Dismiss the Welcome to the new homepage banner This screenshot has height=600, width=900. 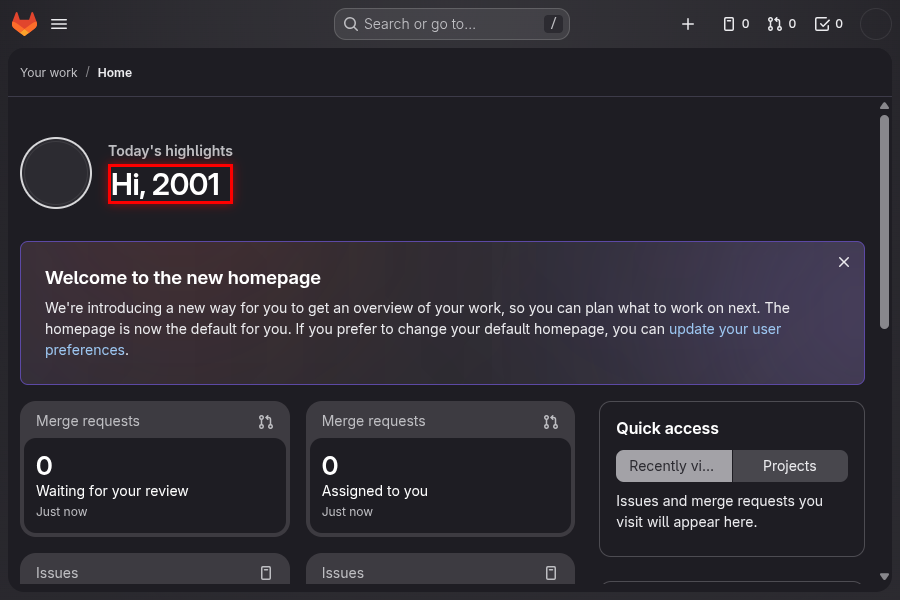point(844,262)
